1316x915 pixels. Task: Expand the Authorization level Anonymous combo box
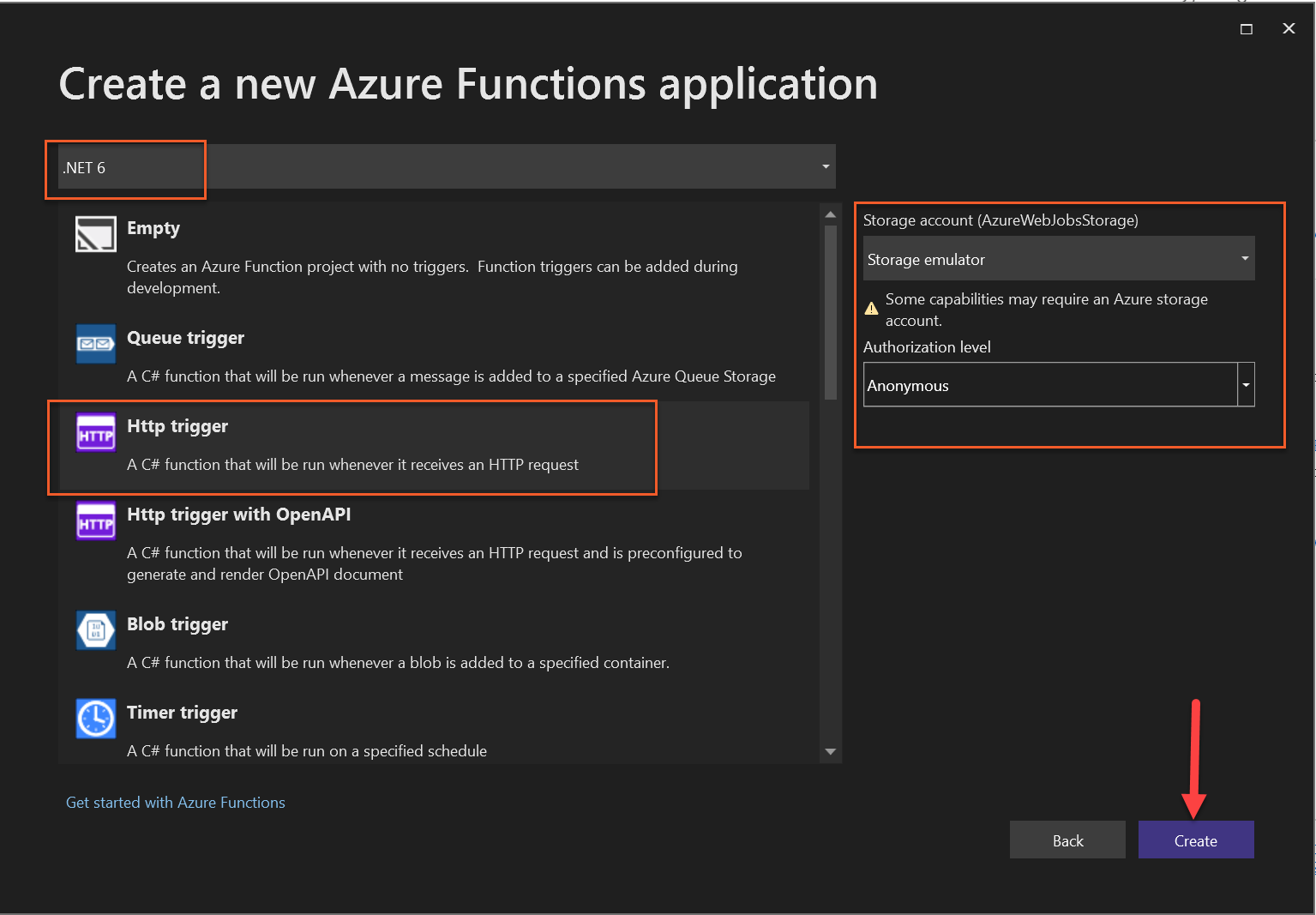[x=1059, y=384]
